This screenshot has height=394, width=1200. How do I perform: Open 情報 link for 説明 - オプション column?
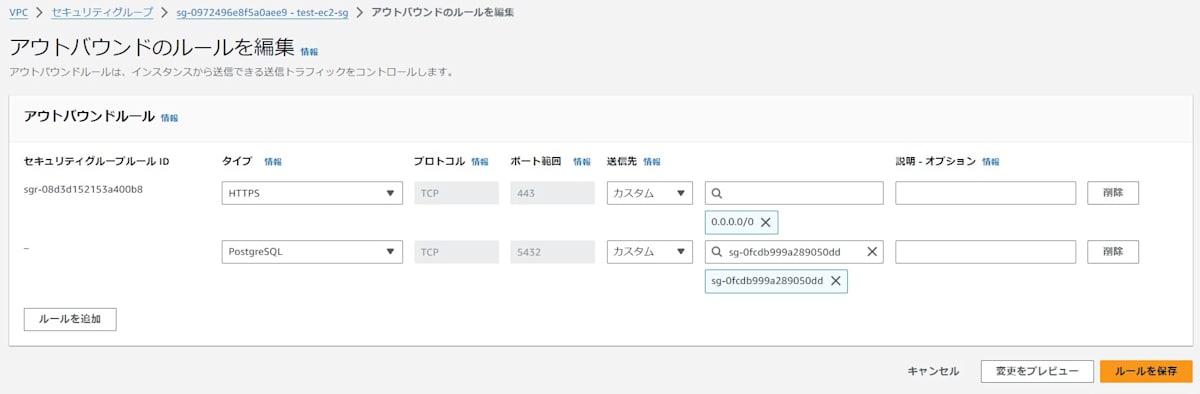click(x=990, y=161)
